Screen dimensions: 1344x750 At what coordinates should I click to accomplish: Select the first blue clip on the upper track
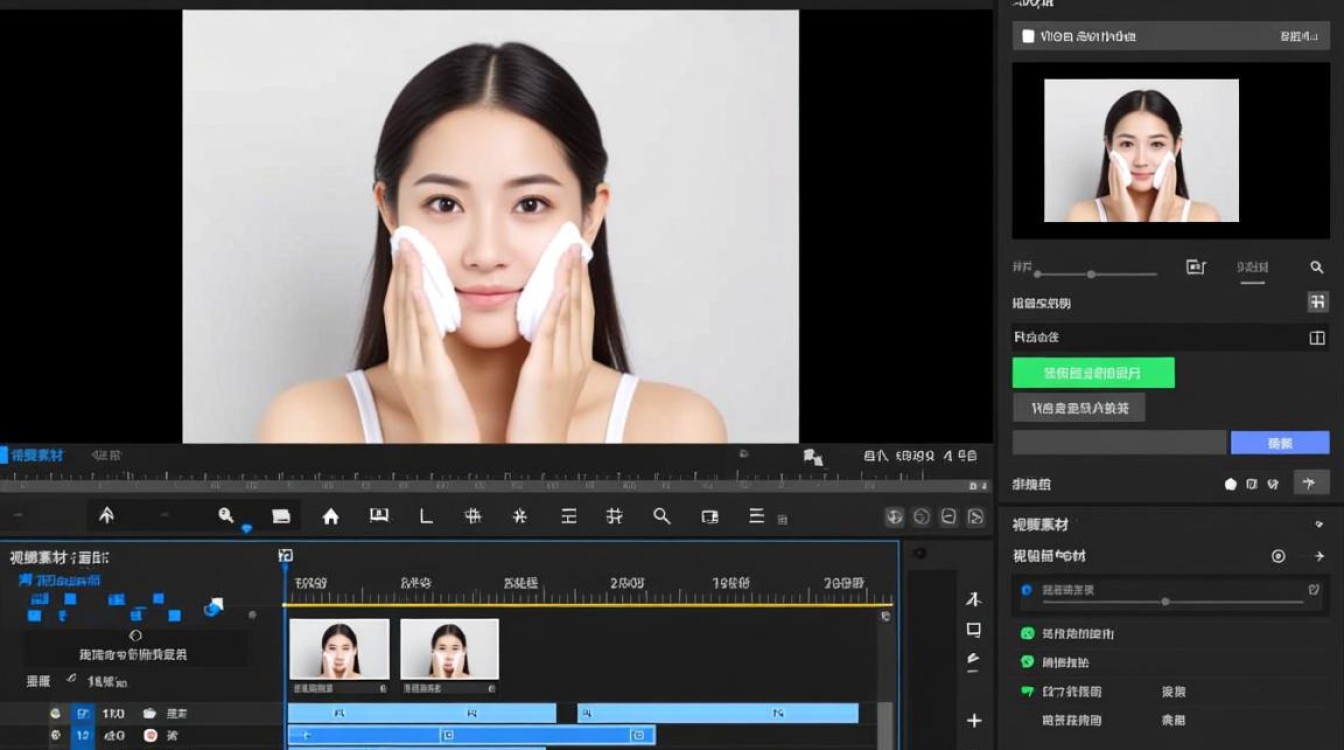point(421,713)
